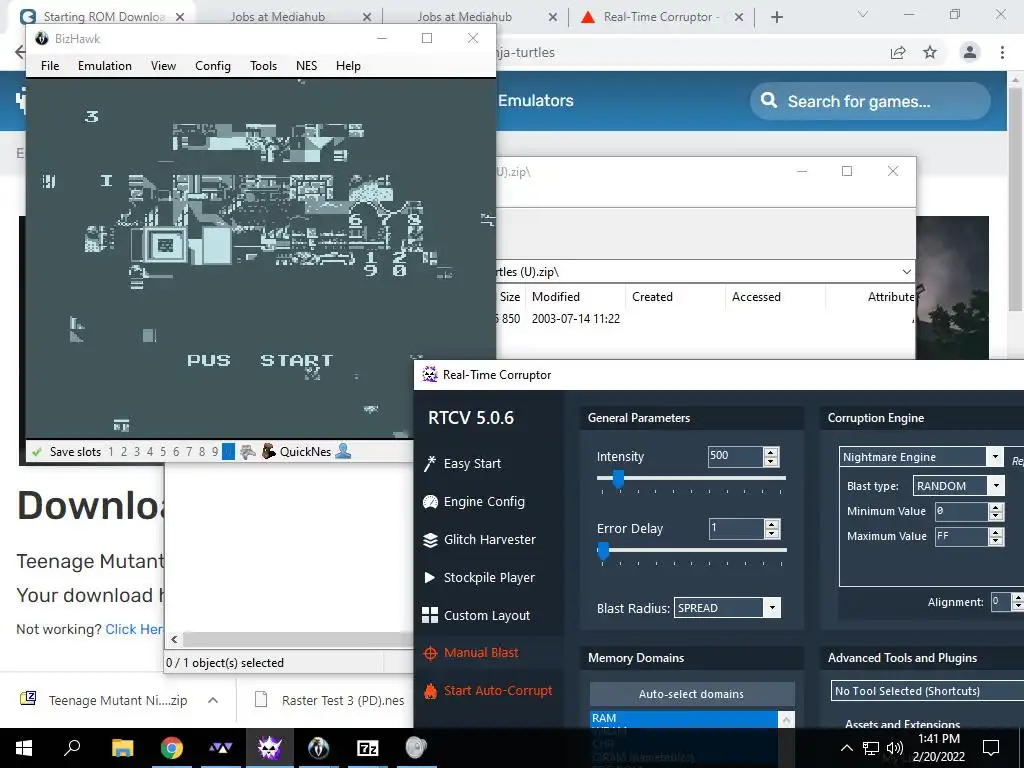Click the Maximum Value field
This screenshot has width=1024, height=768.
(961, 536)
